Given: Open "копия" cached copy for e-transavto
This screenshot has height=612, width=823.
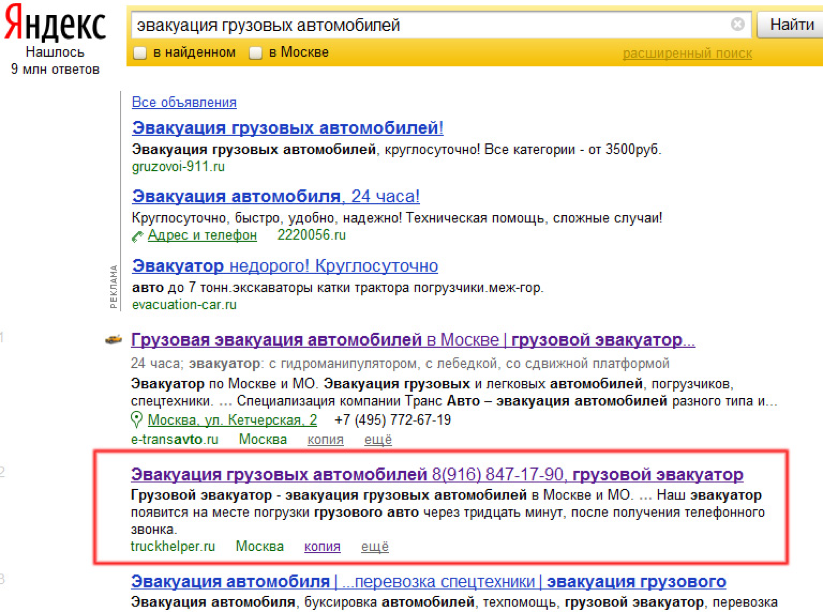Looking at the screenshot, I should tap(325, 440).
